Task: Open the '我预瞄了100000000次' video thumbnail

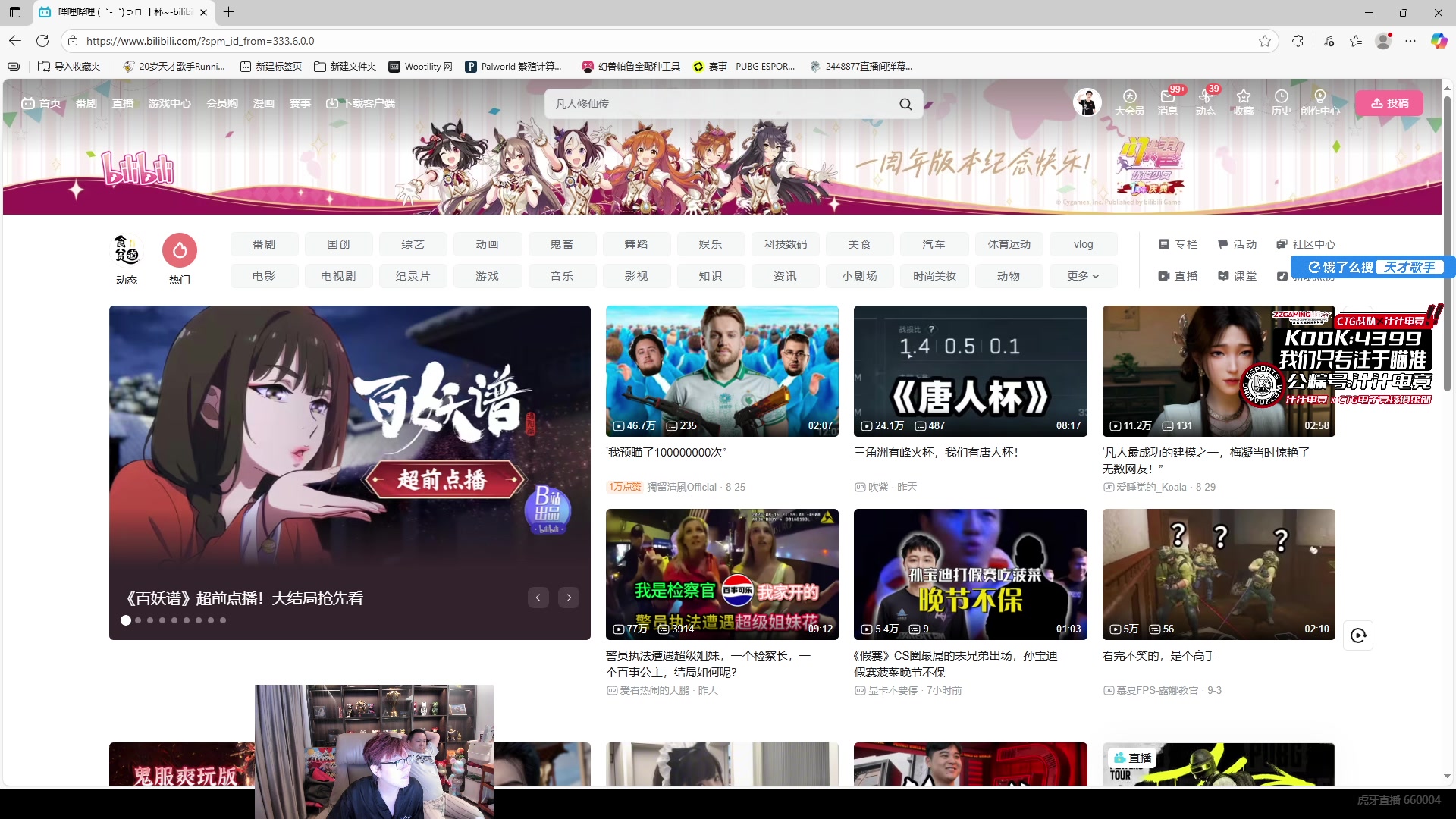Action: coord(722,371)
